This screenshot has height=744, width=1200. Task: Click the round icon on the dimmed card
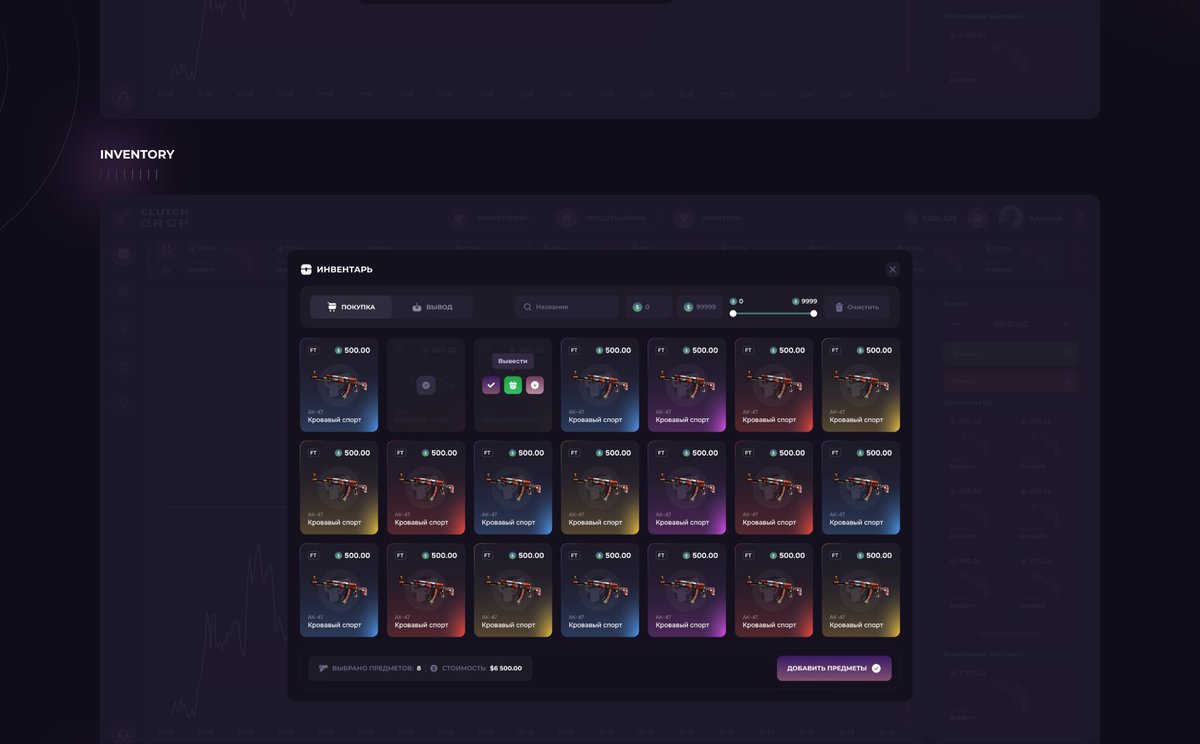point(426,385)
